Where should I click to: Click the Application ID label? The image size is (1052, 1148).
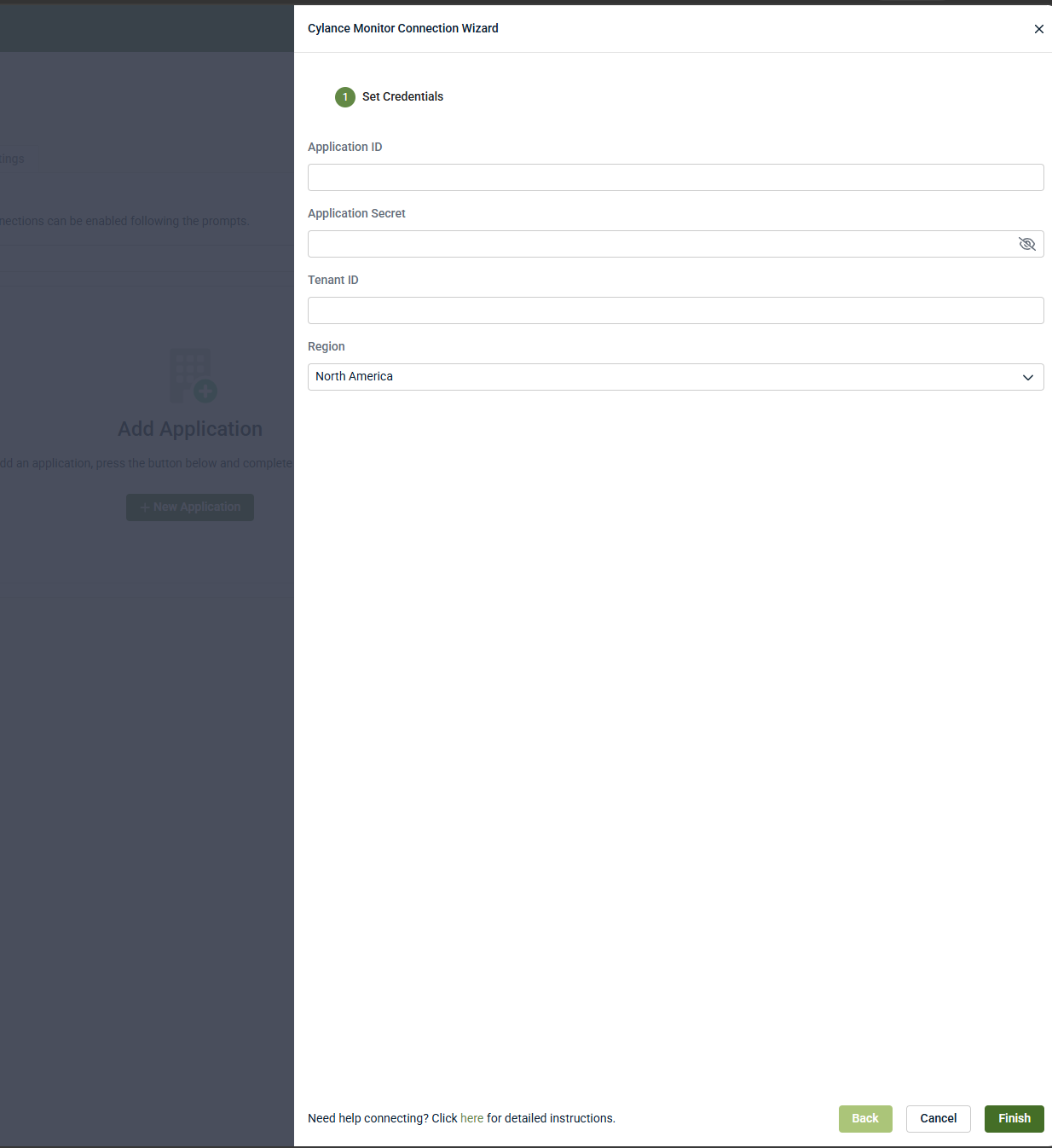345,147
